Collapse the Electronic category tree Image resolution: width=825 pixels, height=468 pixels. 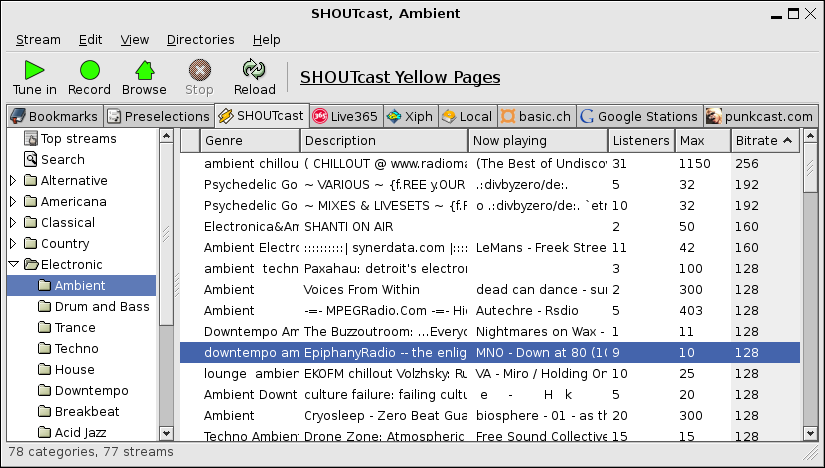13,265
